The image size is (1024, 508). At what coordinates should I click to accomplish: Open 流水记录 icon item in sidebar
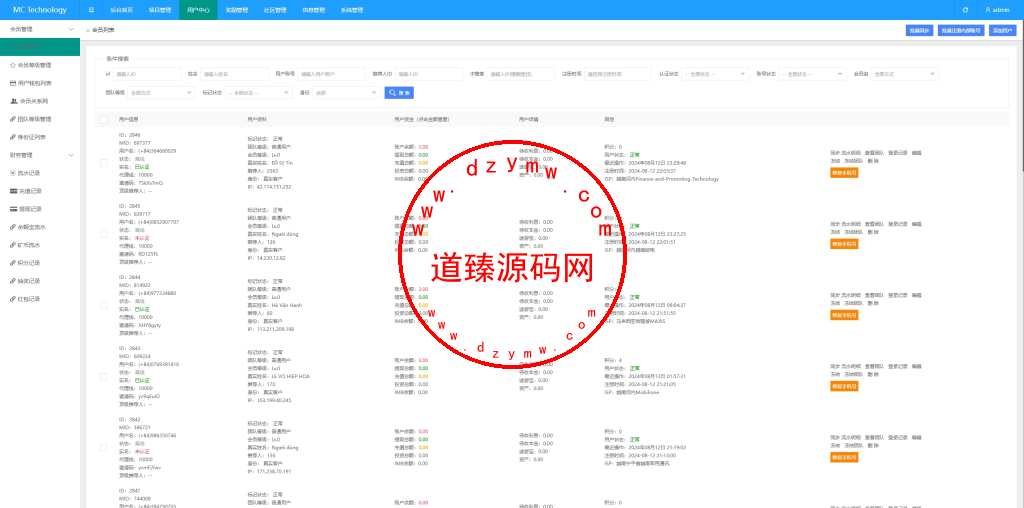coord(40,173)
